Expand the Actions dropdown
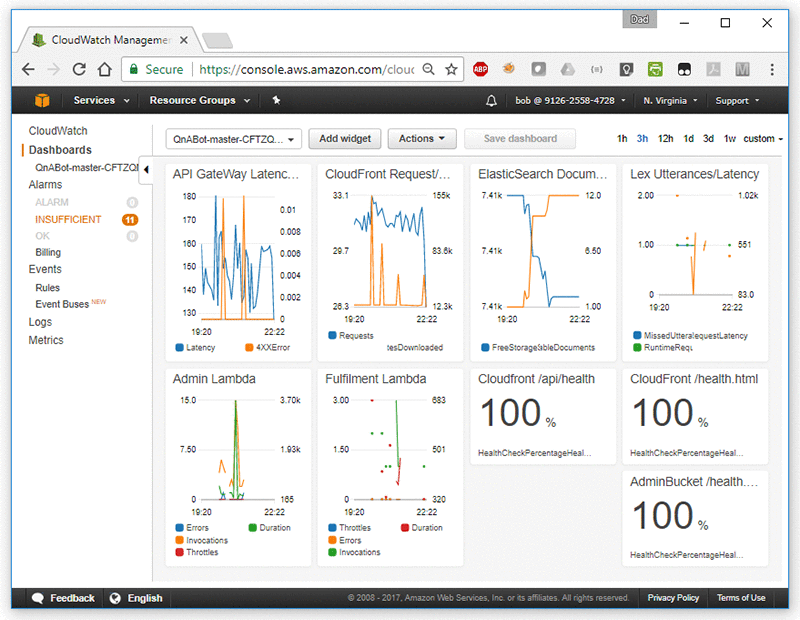This screenshot has width=800, height=620. pyautogui.click(x=421, y=139)
